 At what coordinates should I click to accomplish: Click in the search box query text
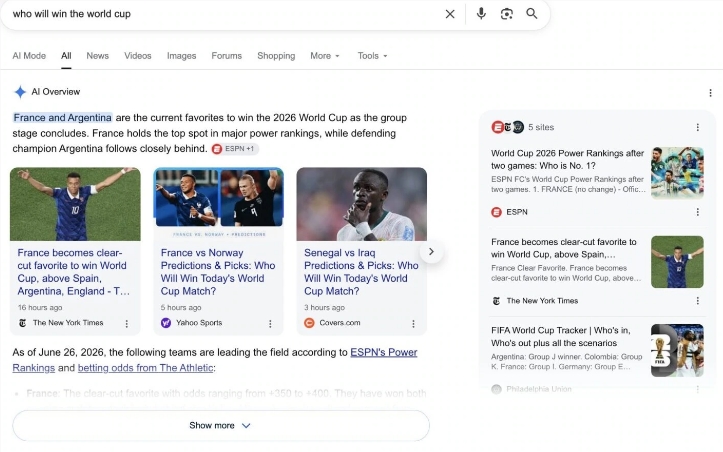(71, 14)
